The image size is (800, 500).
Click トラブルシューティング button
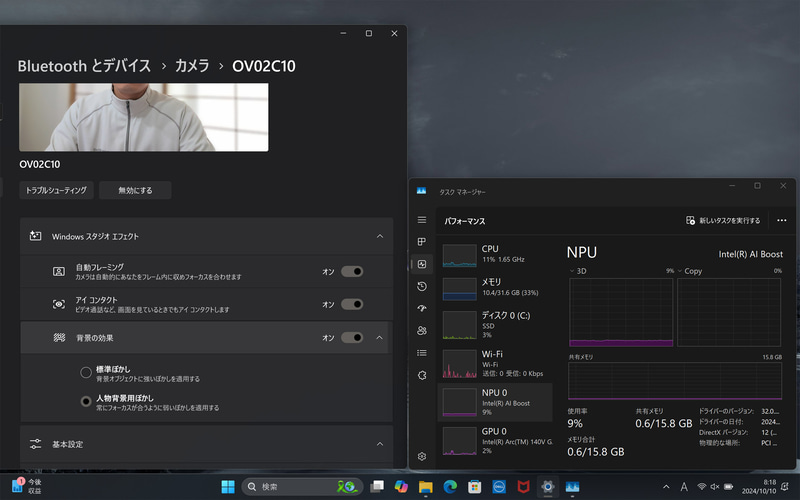(x=56, y=190)
